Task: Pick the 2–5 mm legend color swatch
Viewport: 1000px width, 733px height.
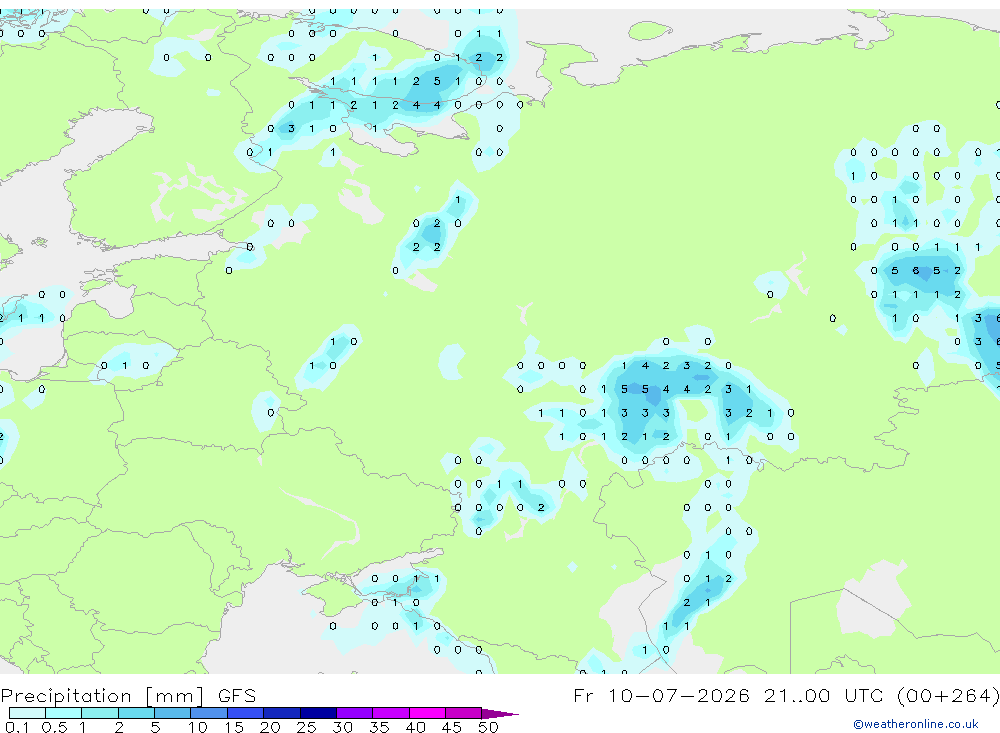Action: pos(136,713)
